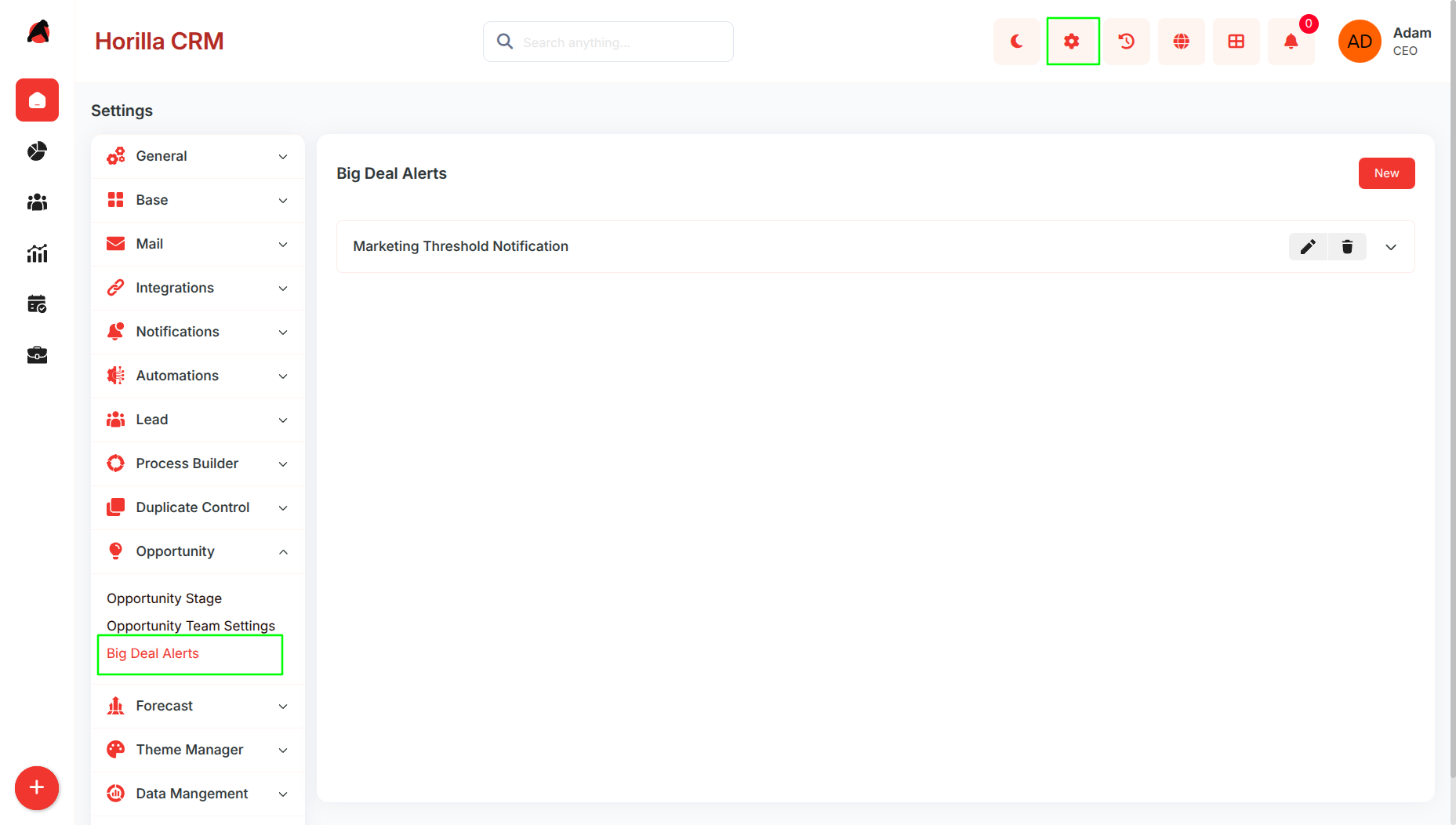Screen dimensions: 1456x825
Task: Click the Horilla logo icon
Action: (38, 33)
